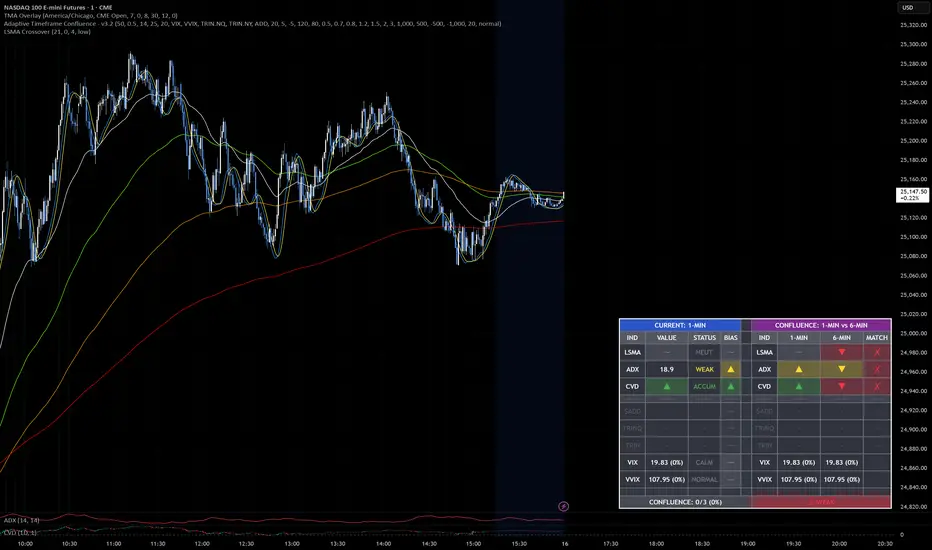This screenshot has width=932, height=550.
Task: Click the green up triangle in CVD VALUE cell
Action: pyautogui.click(x=667, y=386)
